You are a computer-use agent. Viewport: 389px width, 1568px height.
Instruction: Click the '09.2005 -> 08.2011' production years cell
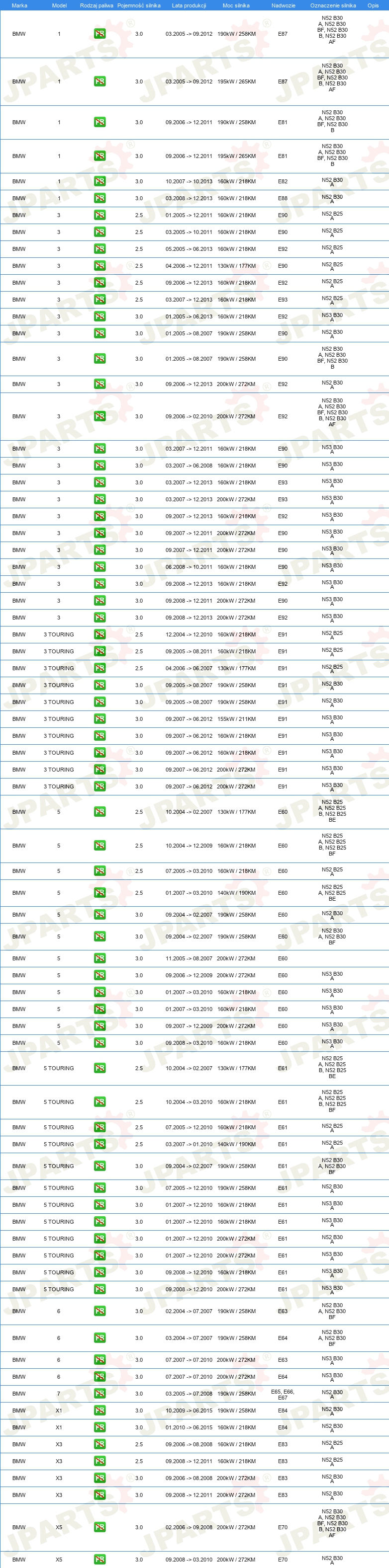pyautogui.click(x=189, y=652)
